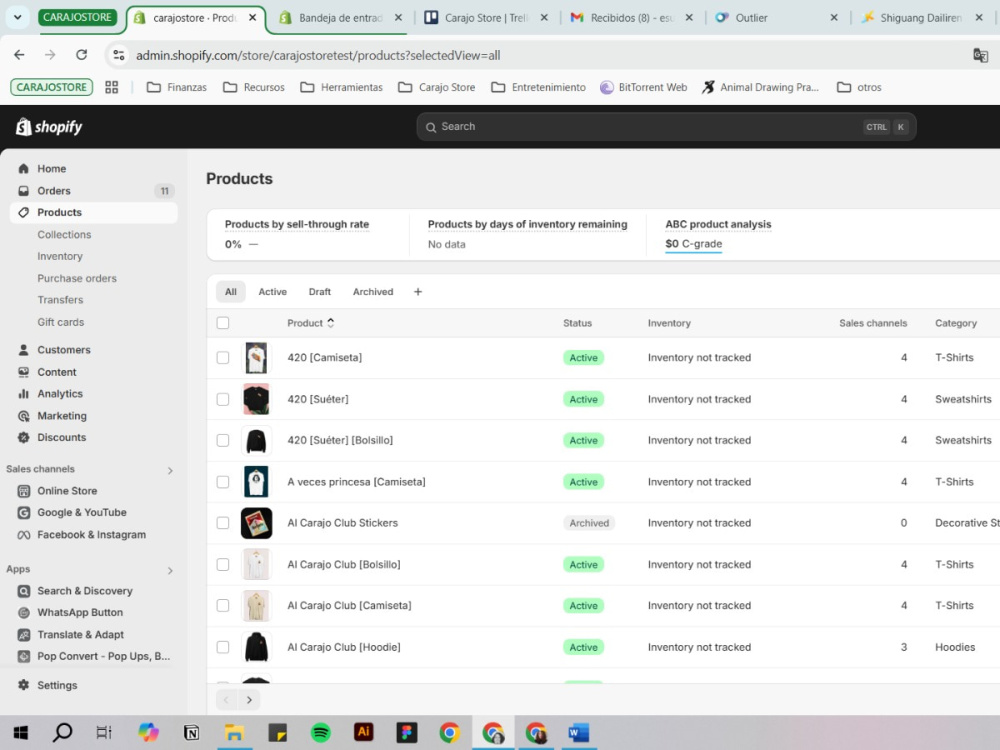Open the Gift cards page
The image size is (1000, 750).
pos(61,322)
